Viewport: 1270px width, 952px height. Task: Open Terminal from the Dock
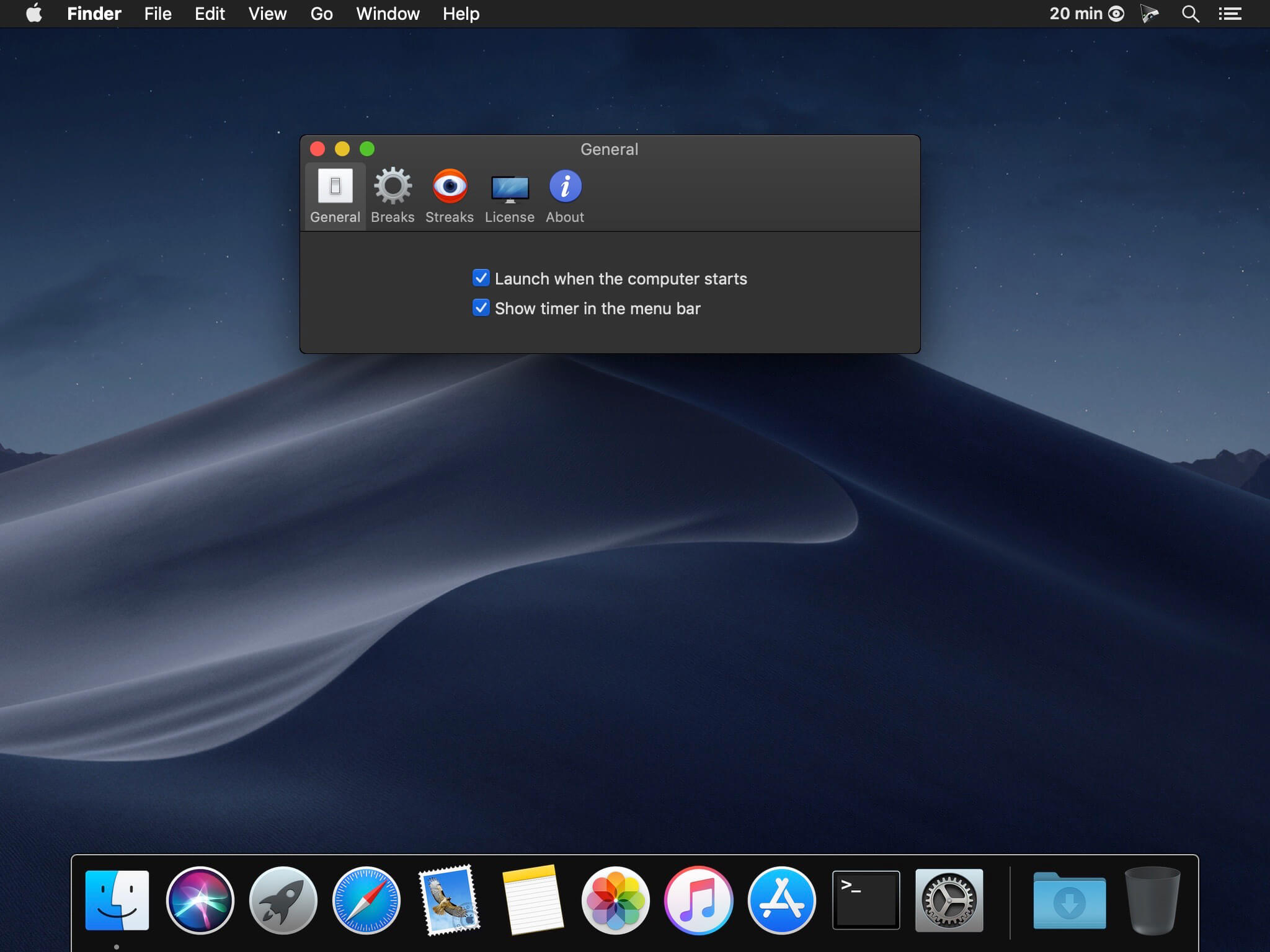click(866, 900)
